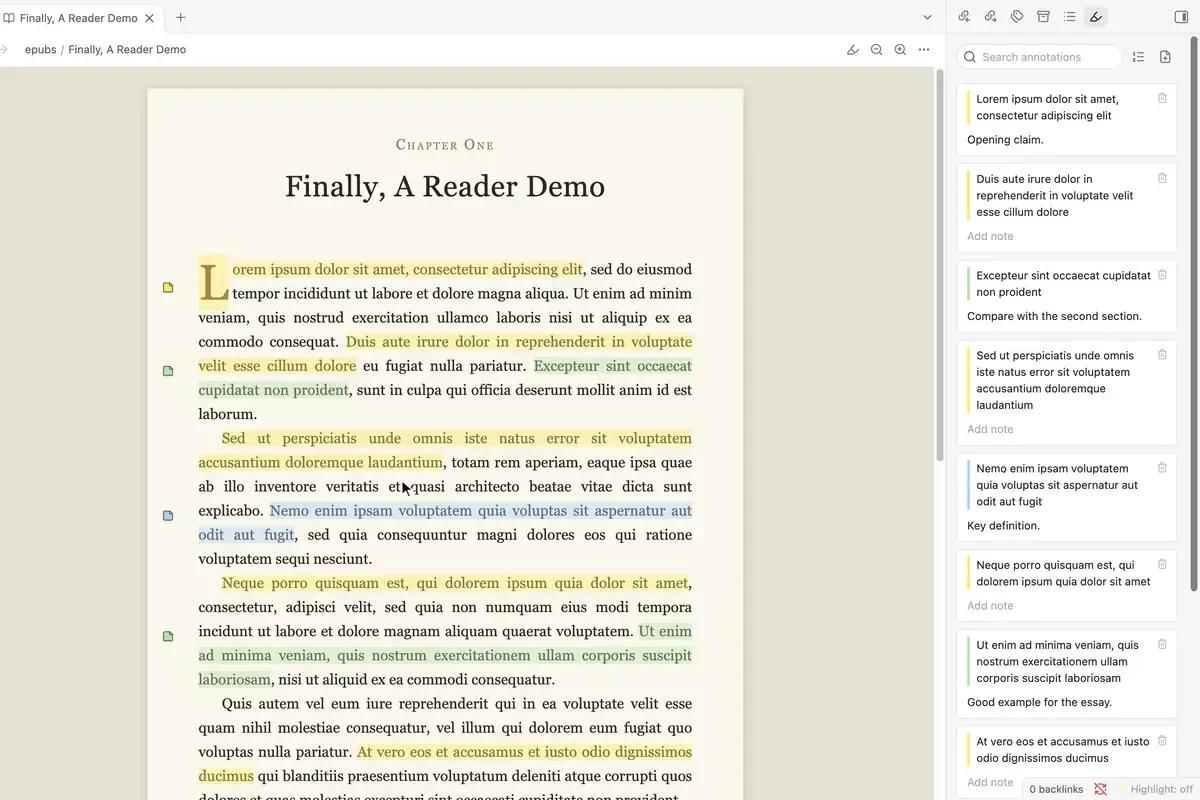Screen dimensions: 1200x800
Task: Delete the At vero eos annotation
Action: click(1162, 741)
